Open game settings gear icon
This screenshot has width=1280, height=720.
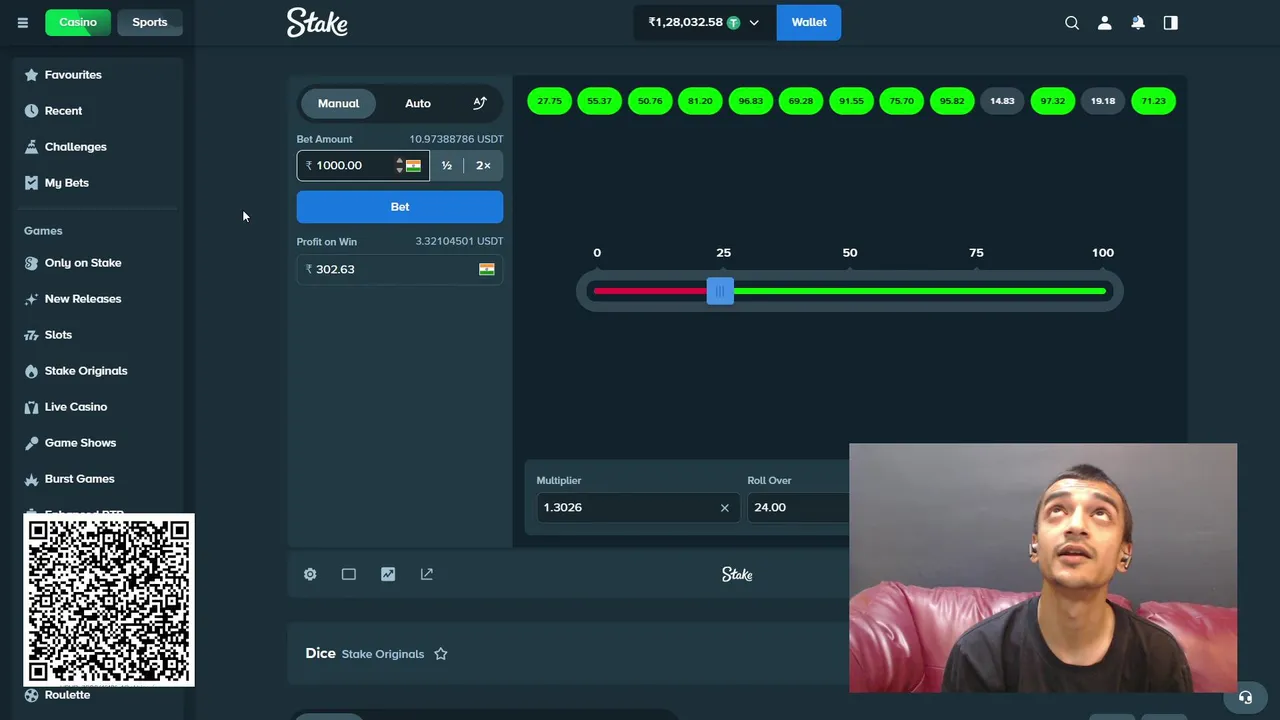coord(310,574)
